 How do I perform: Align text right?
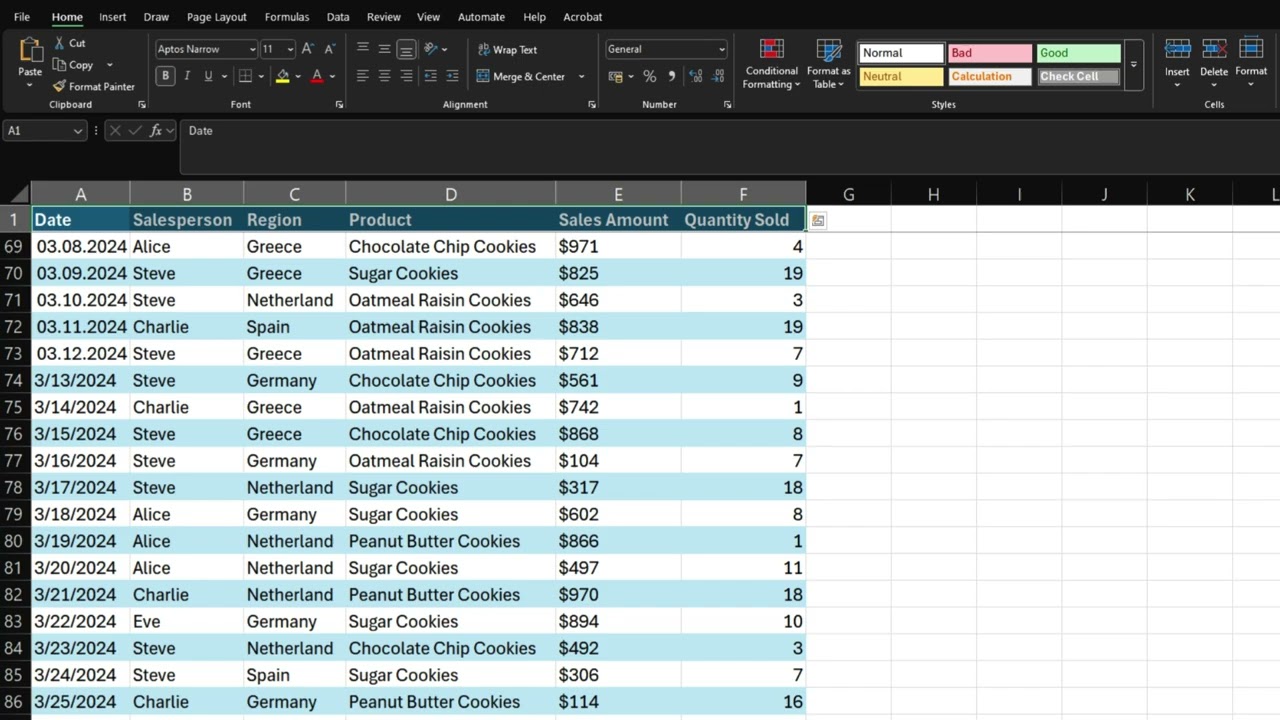(406, 76)
